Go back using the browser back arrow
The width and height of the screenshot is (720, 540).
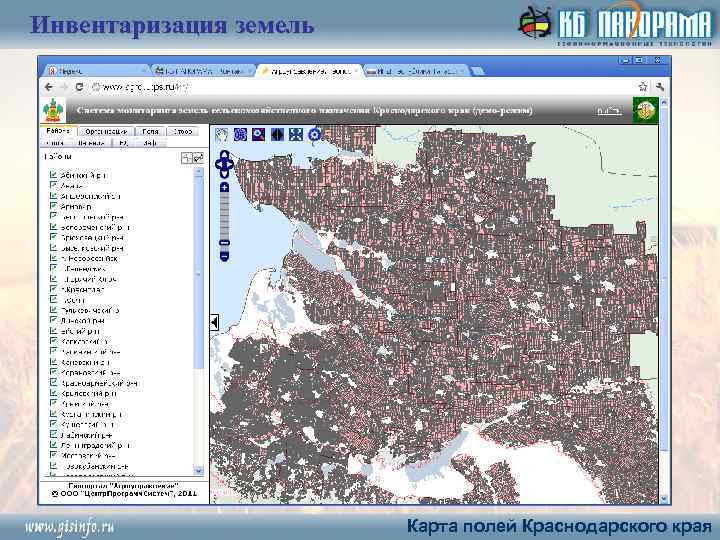point(49,87)
